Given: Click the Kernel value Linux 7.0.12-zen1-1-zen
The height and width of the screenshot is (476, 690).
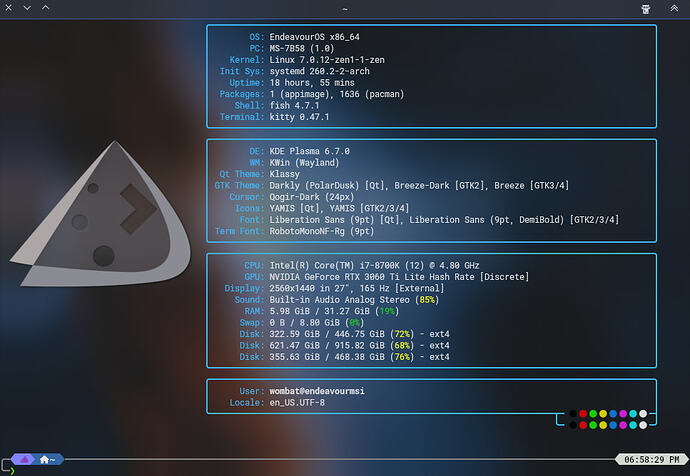Looking at the screenshot, I should pos(327,60).
